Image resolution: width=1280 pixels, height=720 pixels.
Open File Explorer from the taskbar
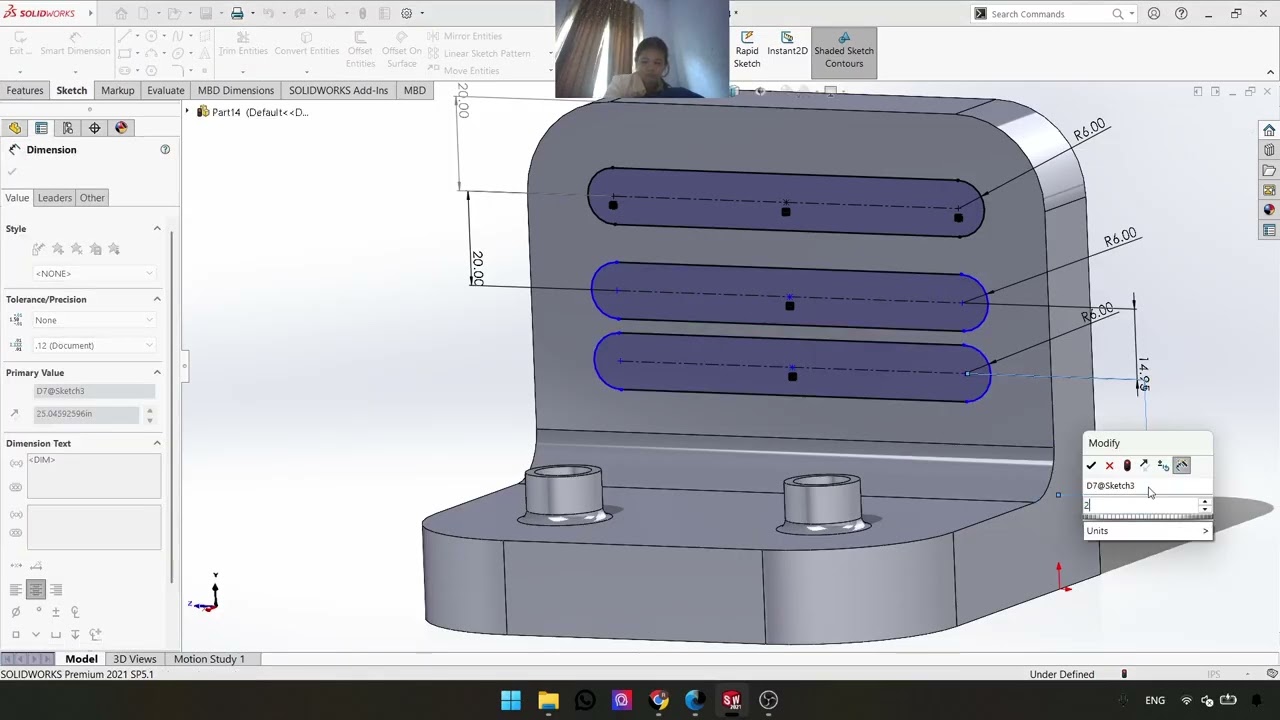pyautogui.click(x=548, y=700)
